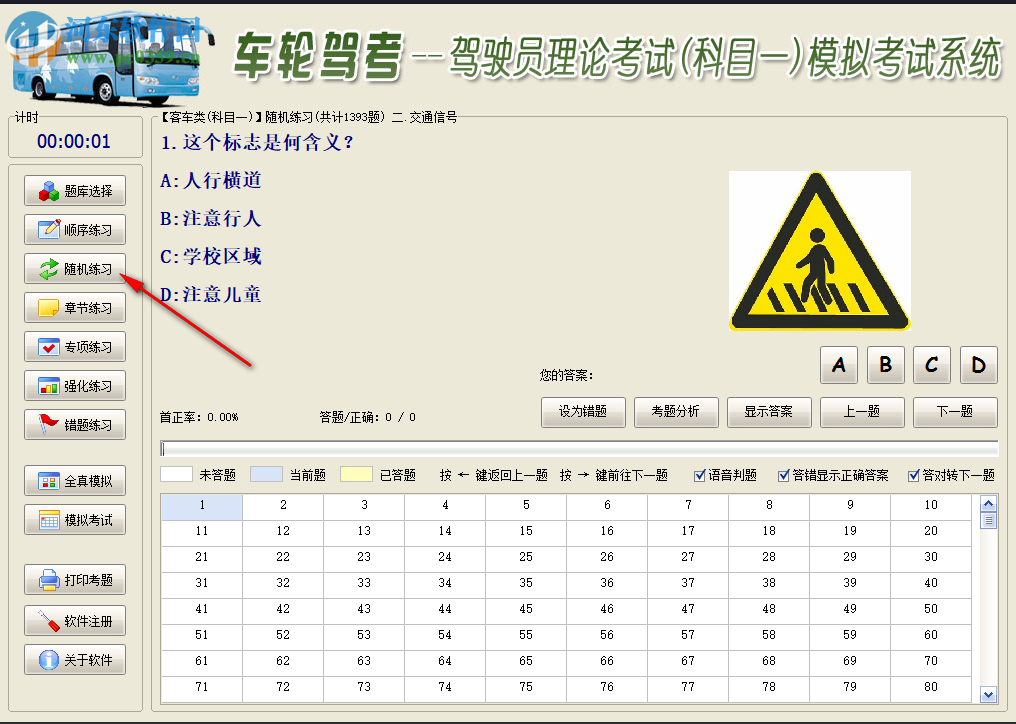
Task: Answer the question with button A
Action: click(839, 365)
